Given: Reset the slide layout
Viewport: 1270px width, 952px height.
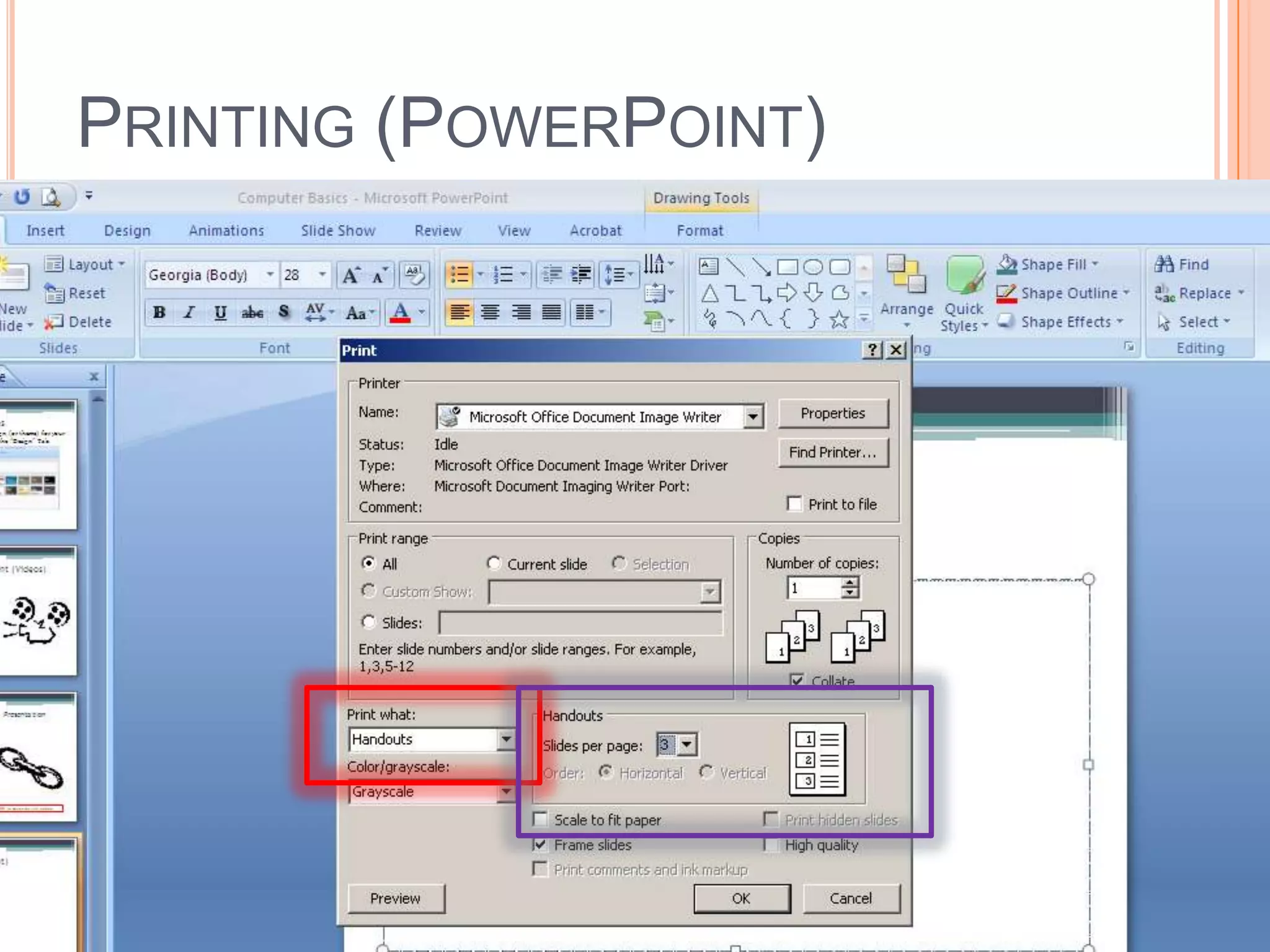Looking at the screenshot, I should click(75, 293).
